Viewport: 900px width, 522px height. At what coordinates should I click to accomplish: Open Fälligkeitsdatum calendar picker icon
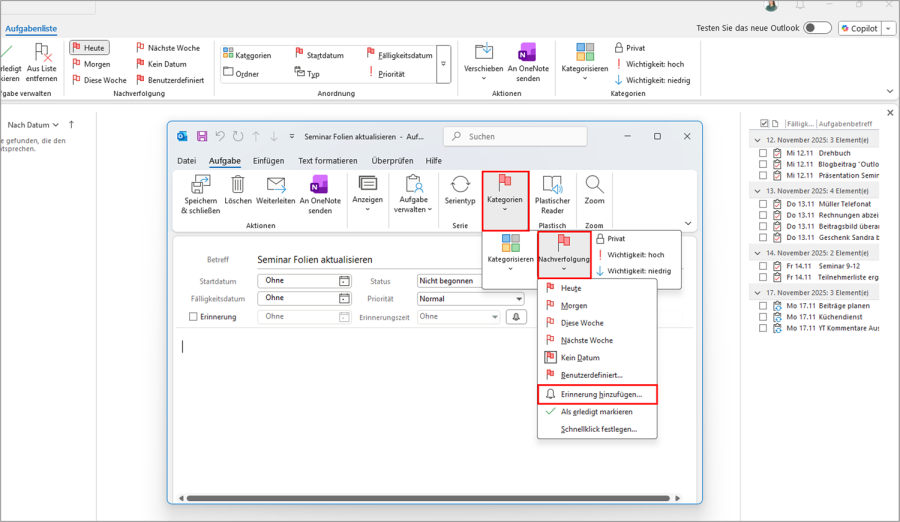pyautogui.click(x=344, y=298)
